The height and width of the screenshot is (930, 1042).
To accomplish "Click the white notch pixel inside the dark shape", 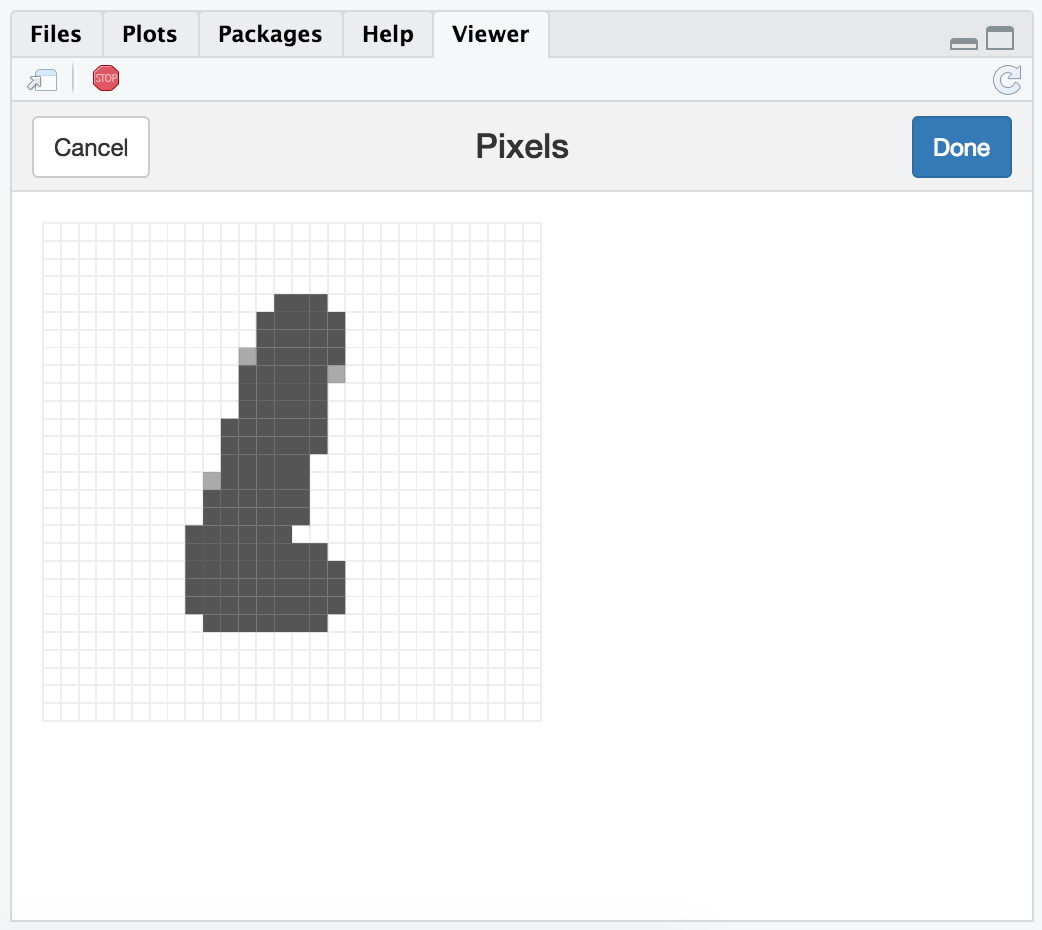I will coord(301,534).
